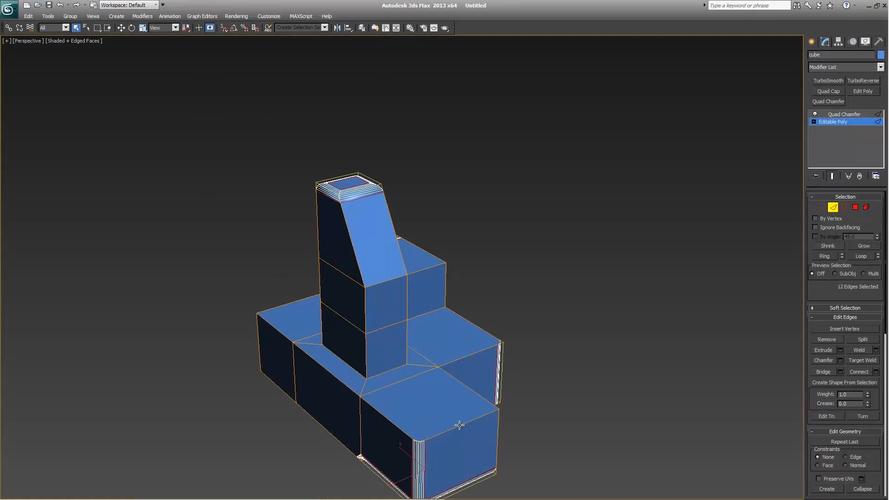The image size is (889, 500).
Task: Click Pin Stack icon under modifier stack
Action: tap(816, 176)
